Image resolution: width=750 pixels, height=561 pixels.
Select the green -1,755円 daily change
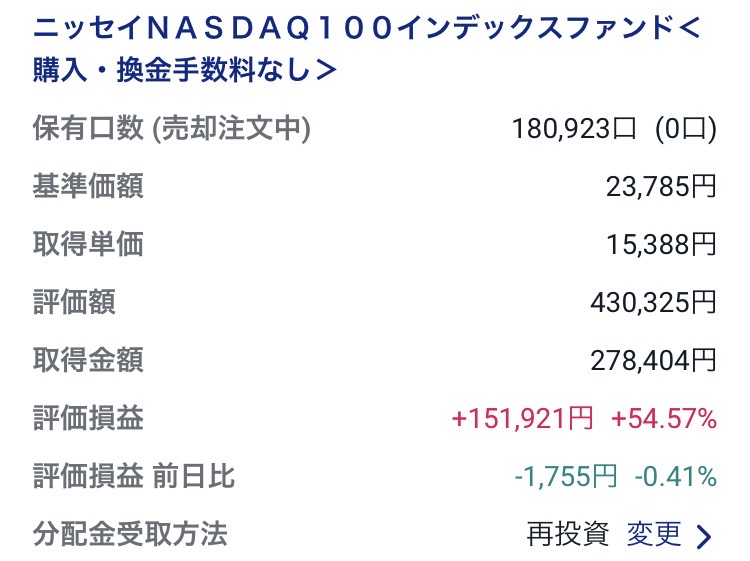click(565, 477)
